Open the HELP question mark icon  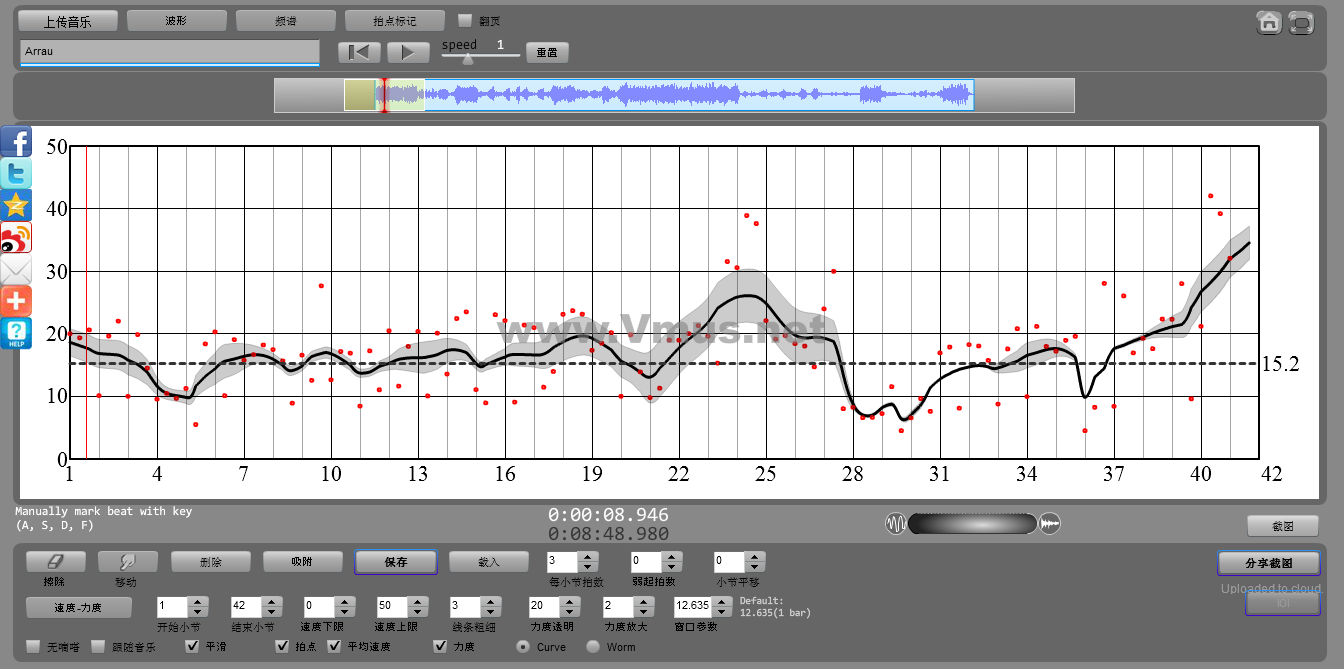[16, 333]
